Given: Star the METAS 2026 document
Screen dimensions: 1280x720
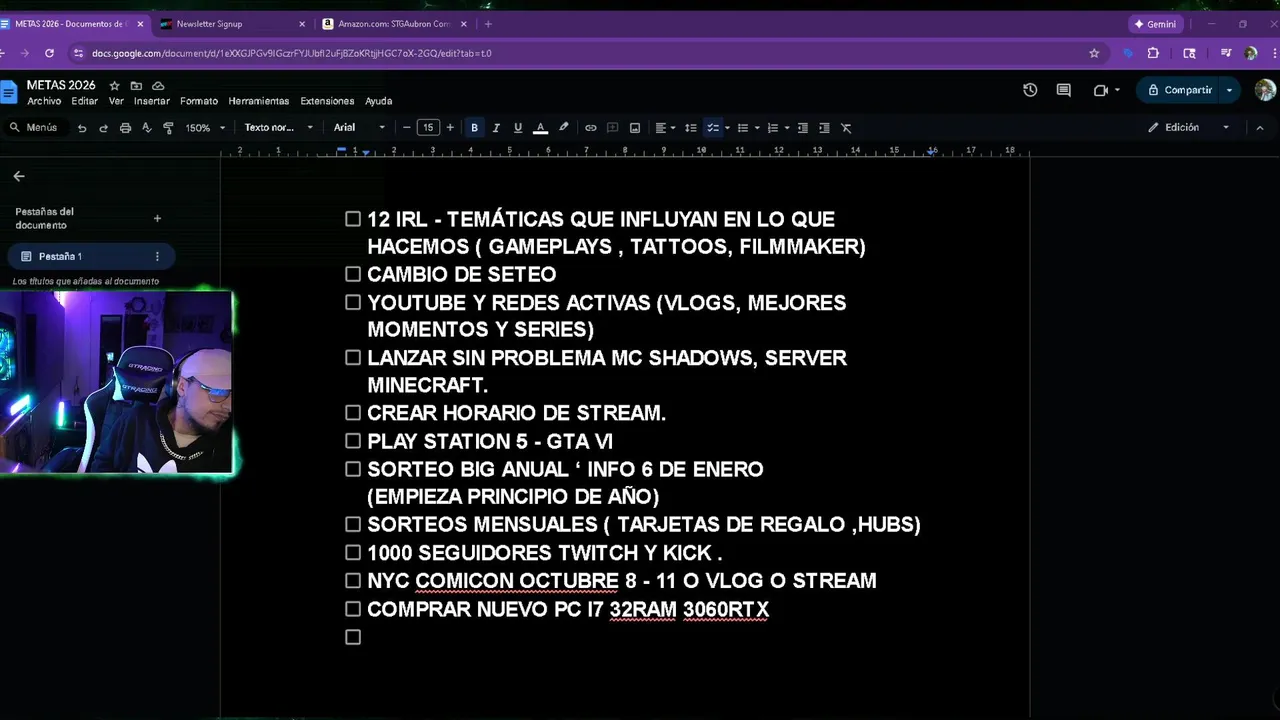Looking at the screenshot, I should [114, 86].
